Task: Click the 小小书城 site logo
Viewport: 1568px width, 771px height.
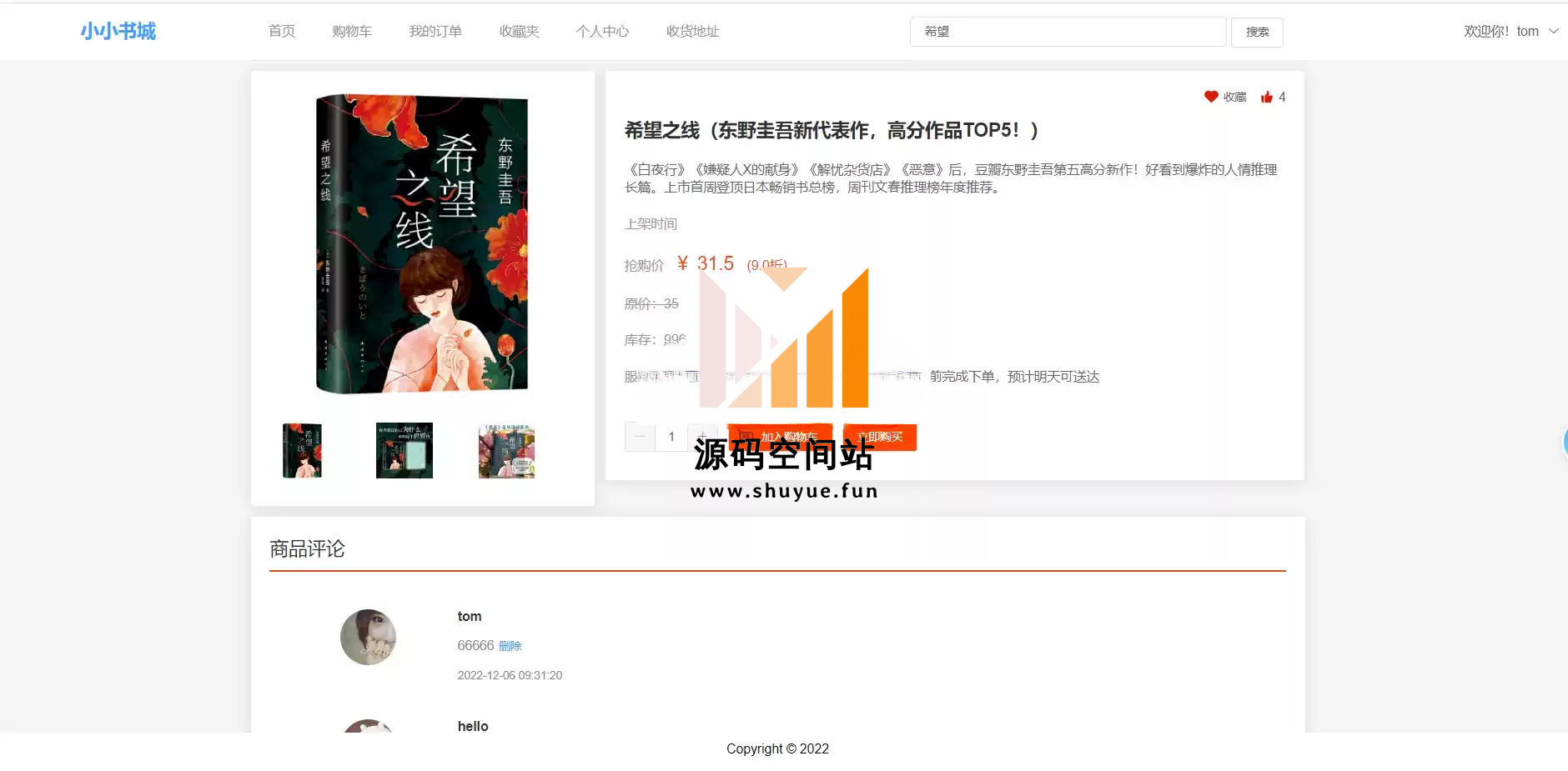Action: 118,32
